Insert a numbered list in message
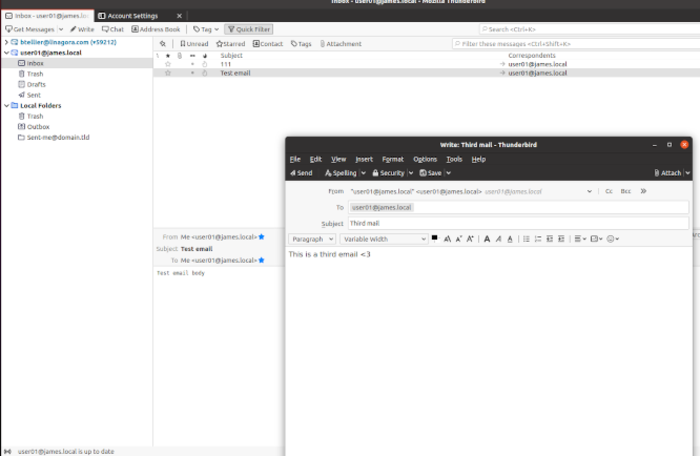This screenshot has height=456, width=700. pos(538,239)
